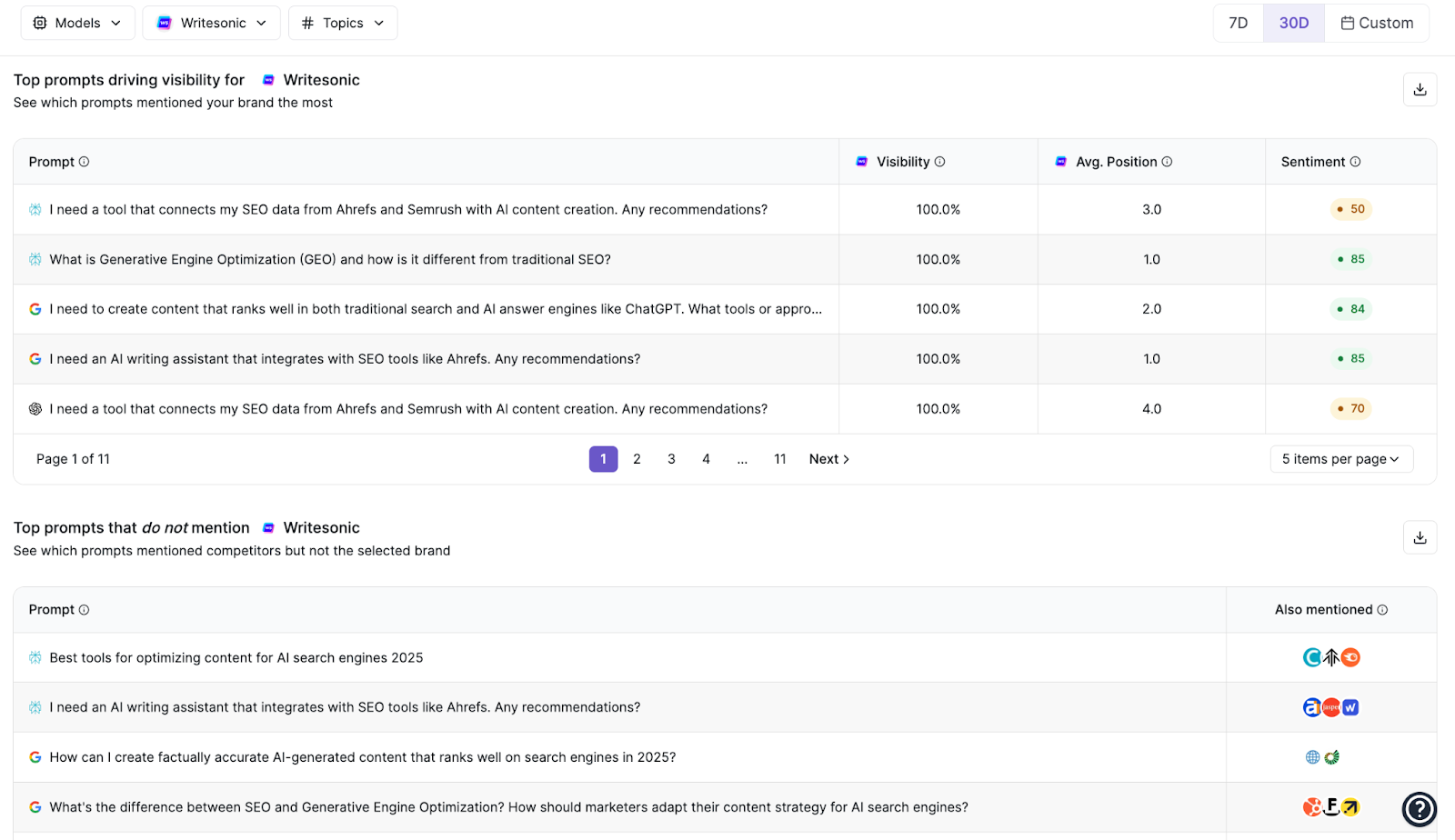
Task: Open prompt 'Best tools for optimizing content'
Action: click(236, 657)
